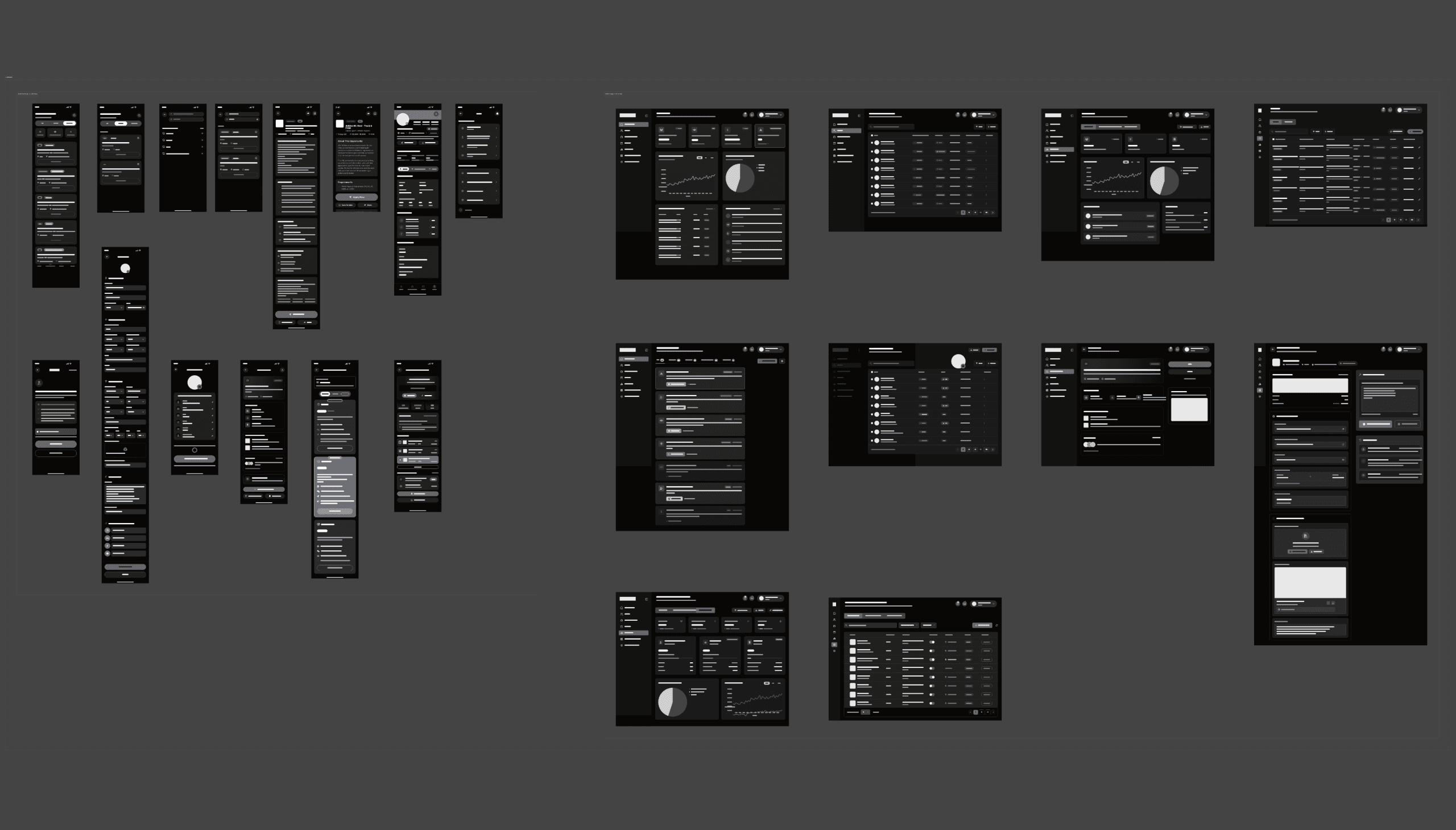
Task: Click bookmark icon in Adidas NIL Deal header
Action: tap(375, 114)
